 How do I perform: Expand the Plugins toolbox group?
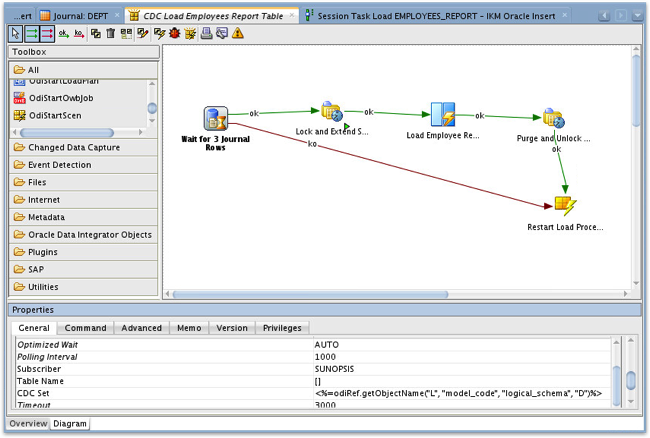83,252
